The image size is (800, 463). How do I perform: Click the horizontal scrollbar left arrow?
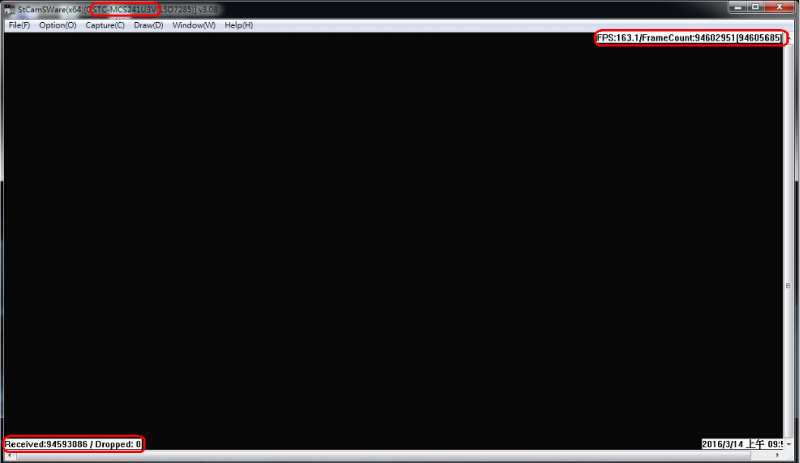pos(8,456)
